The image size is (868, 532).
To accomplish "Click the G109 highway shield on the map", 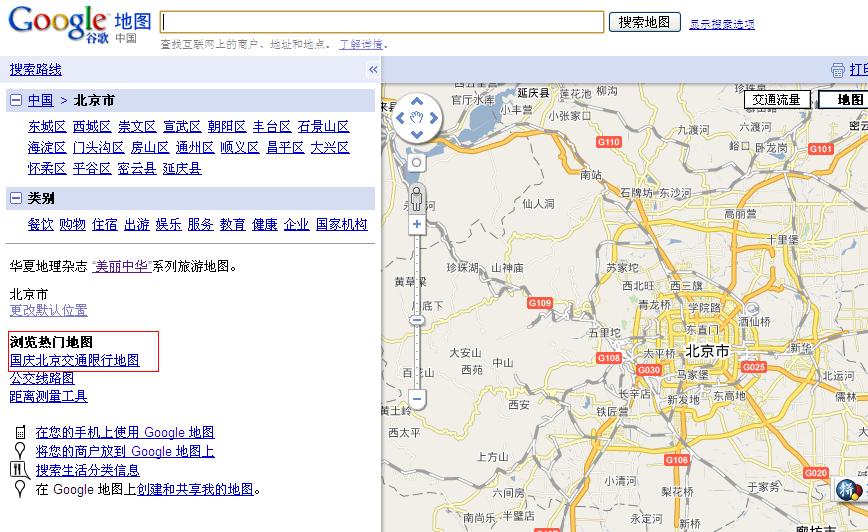I will point(540,303).
